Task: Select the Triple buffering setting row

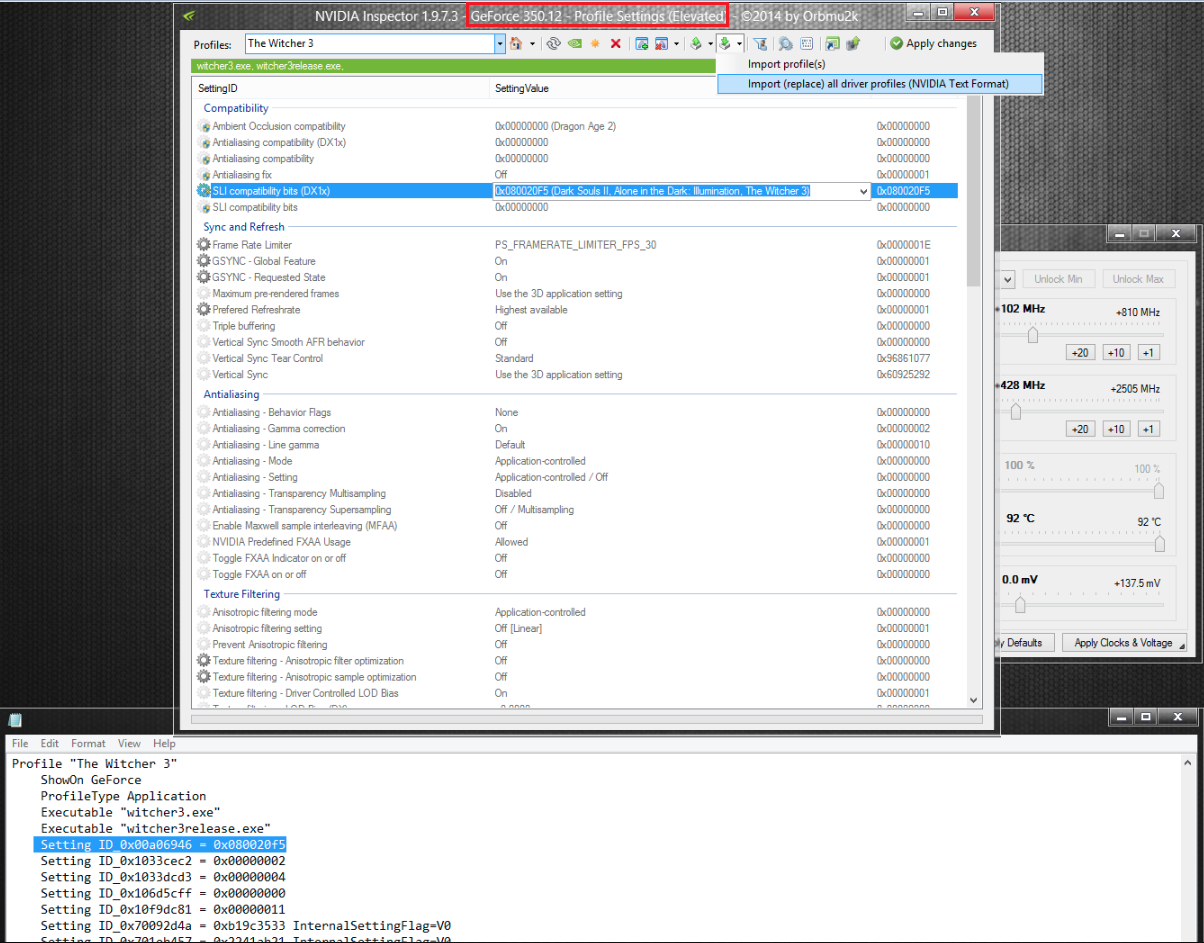Action: (x=578, y=326)
